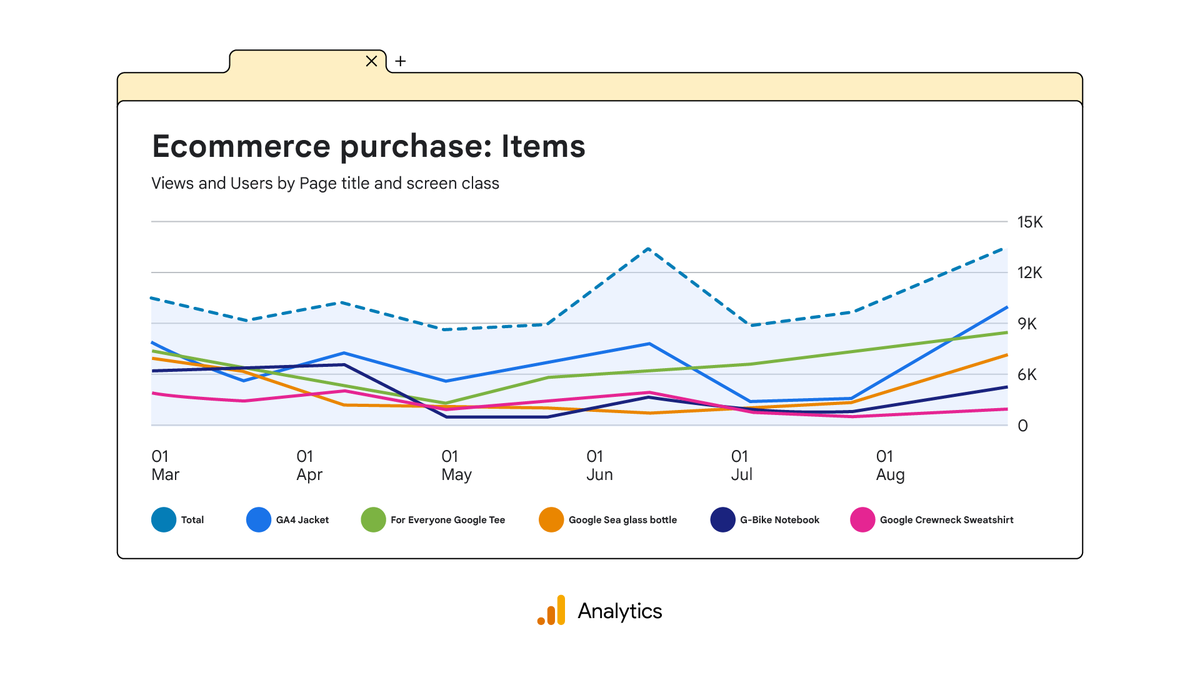Click the 0 y-axis label
The width and height of the screenshot is (1200, 675).
pos(1021,426)
